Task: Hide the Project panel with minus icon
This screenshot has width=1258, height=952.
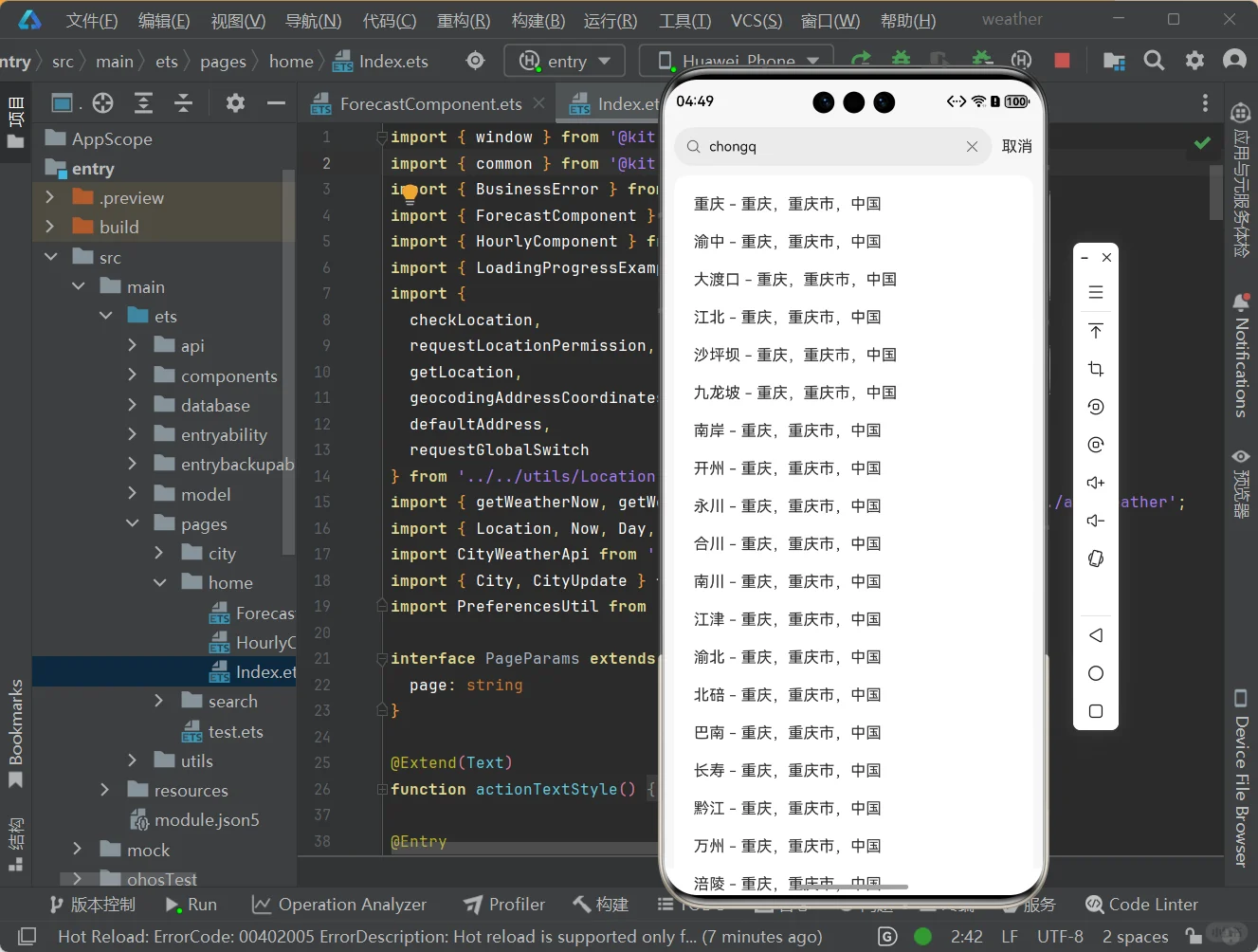Action: tap(276, 102)
